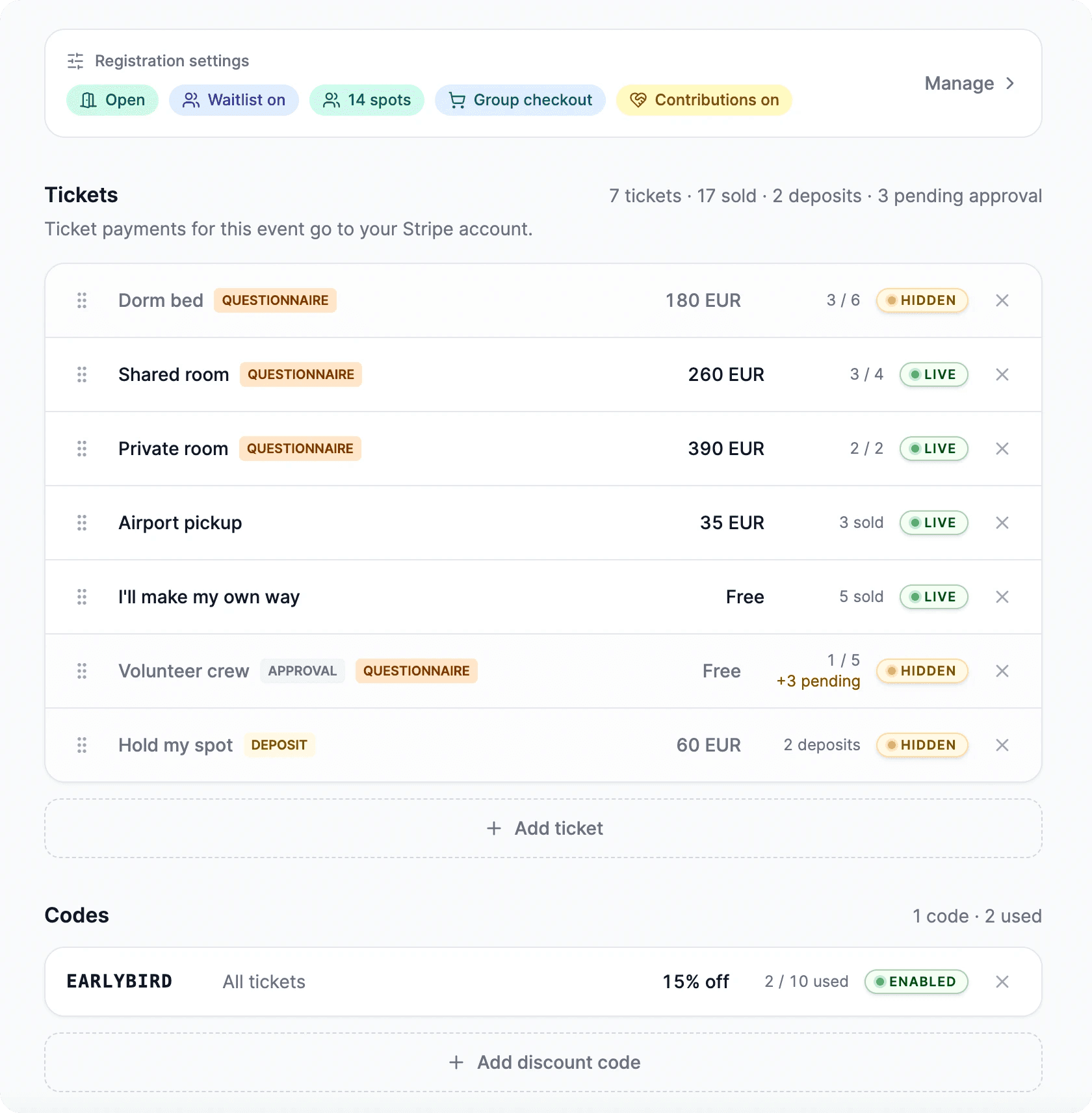The image size is (1092, 1113).
Task: Delete the Airport pickup ticket via X
Action: coord(1002,523)
